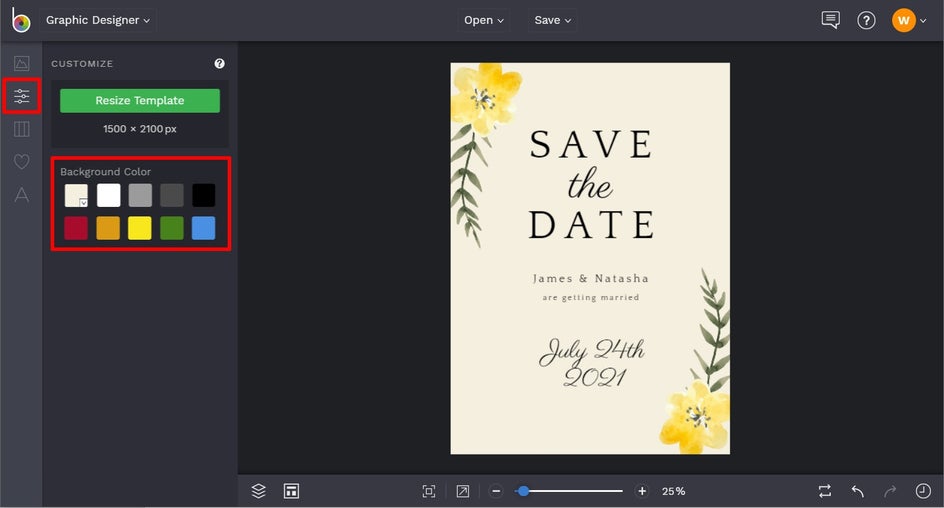The image size is (944, 508).
Task: Click the Resize Template button
Action: (140, 101)
